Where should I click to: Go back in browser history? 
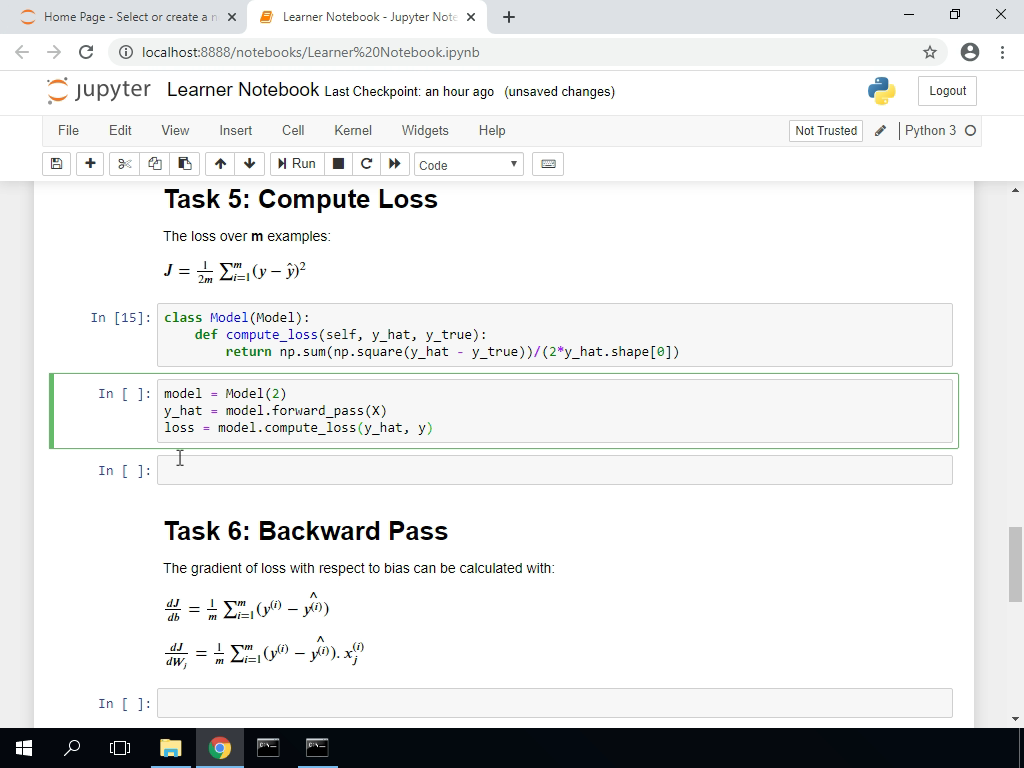click(x=22, y=52)
